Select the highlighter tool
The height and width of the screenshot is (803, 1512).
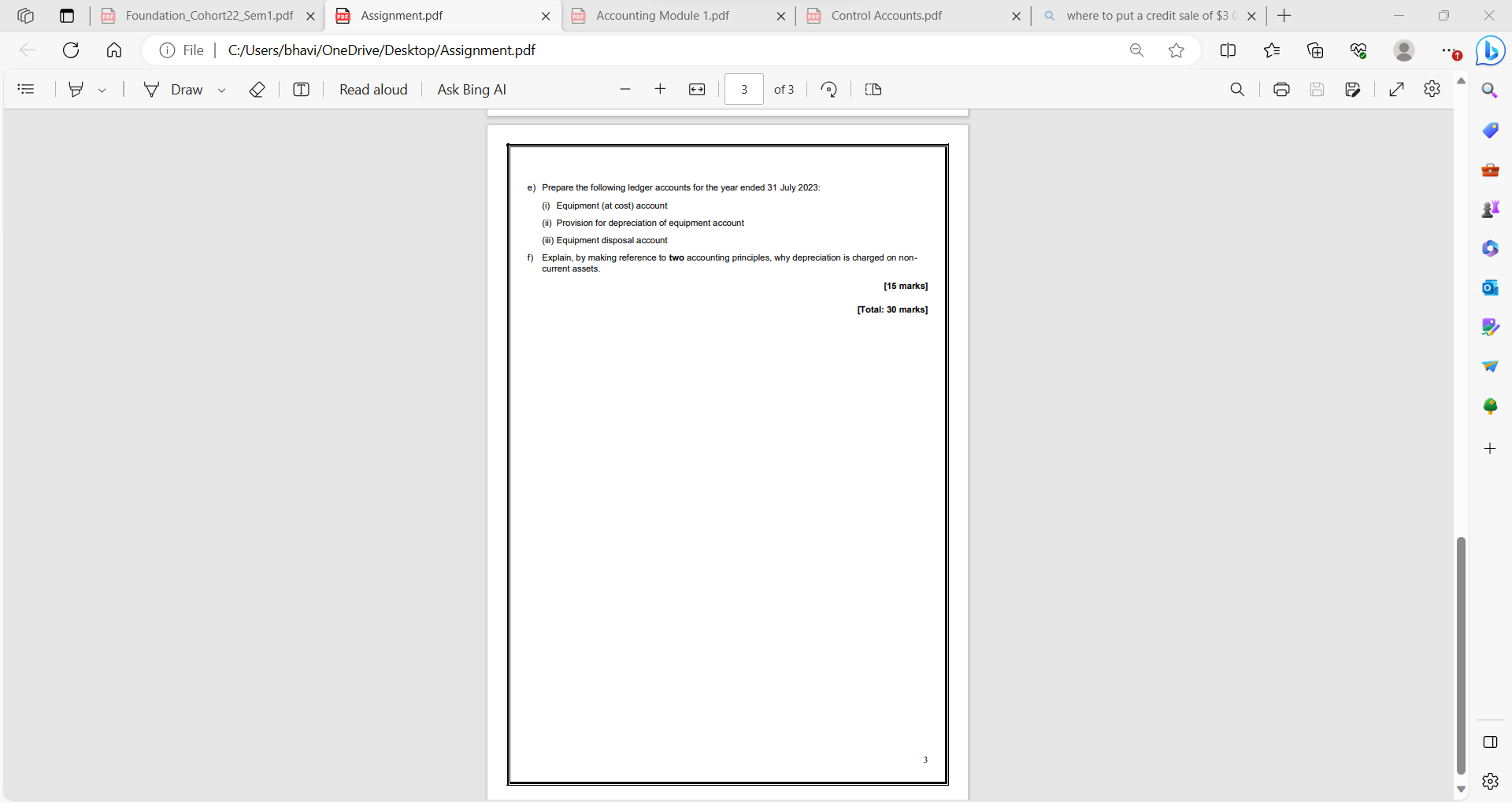tap(76, 89)
